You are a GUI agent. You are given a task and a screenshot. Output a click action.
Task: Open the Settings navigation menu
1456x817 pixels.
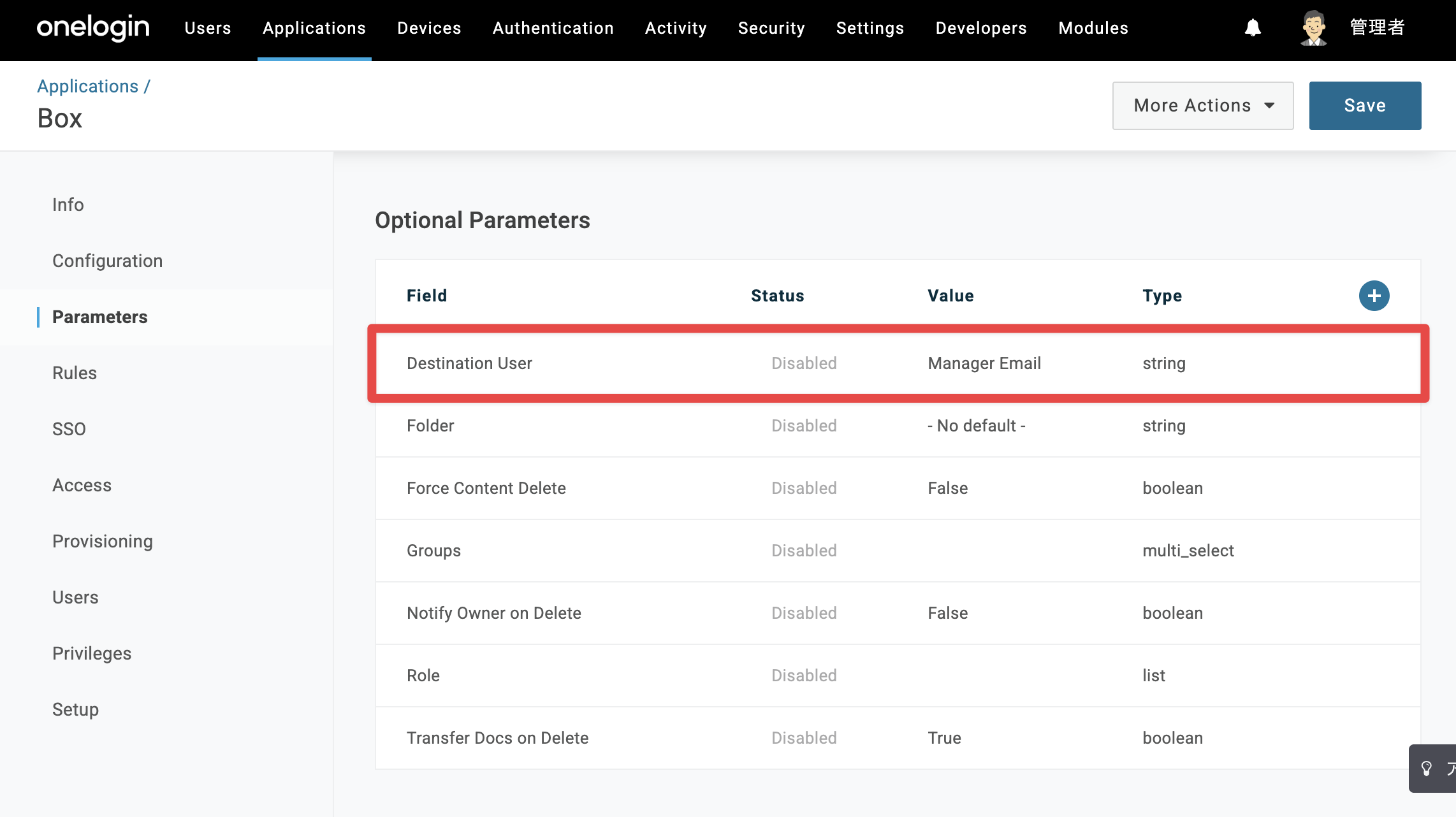(x=870, y=28)
